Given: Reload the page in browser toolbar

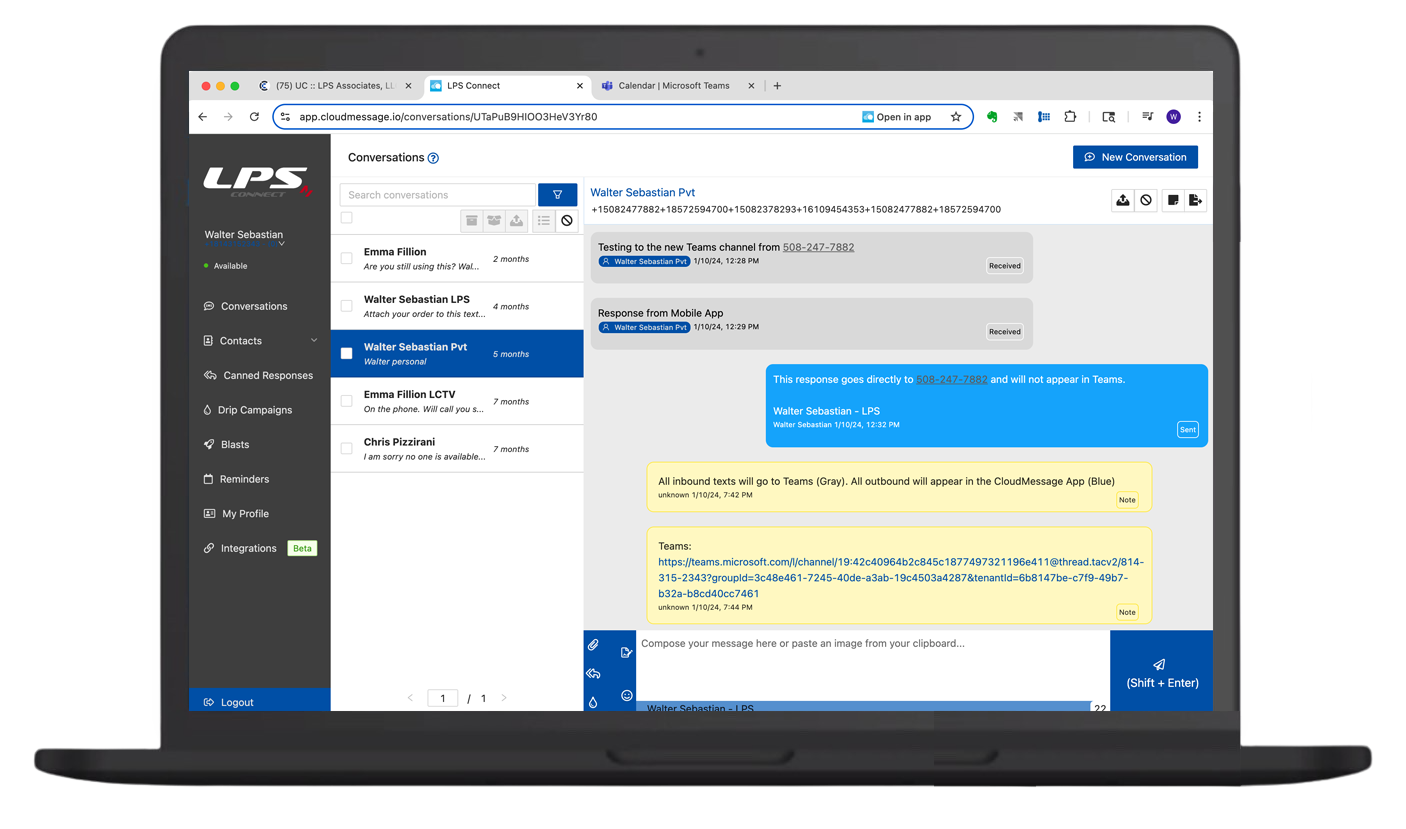Looking at the screenshot, I should point(254,117).
